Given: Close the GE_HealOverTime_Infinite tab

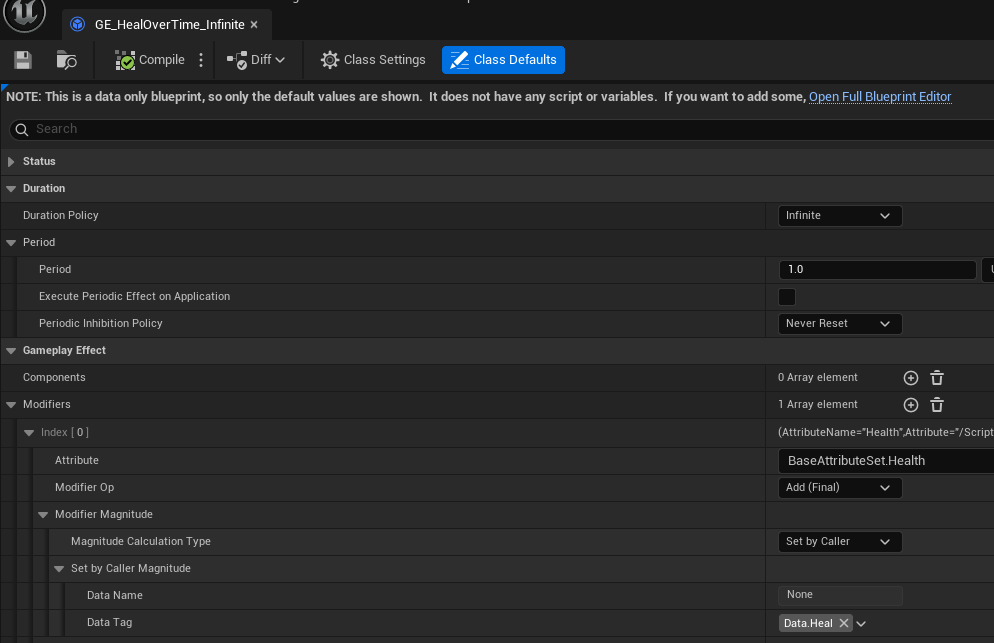Looking at the screenshot, I should (x=254, y=25).
